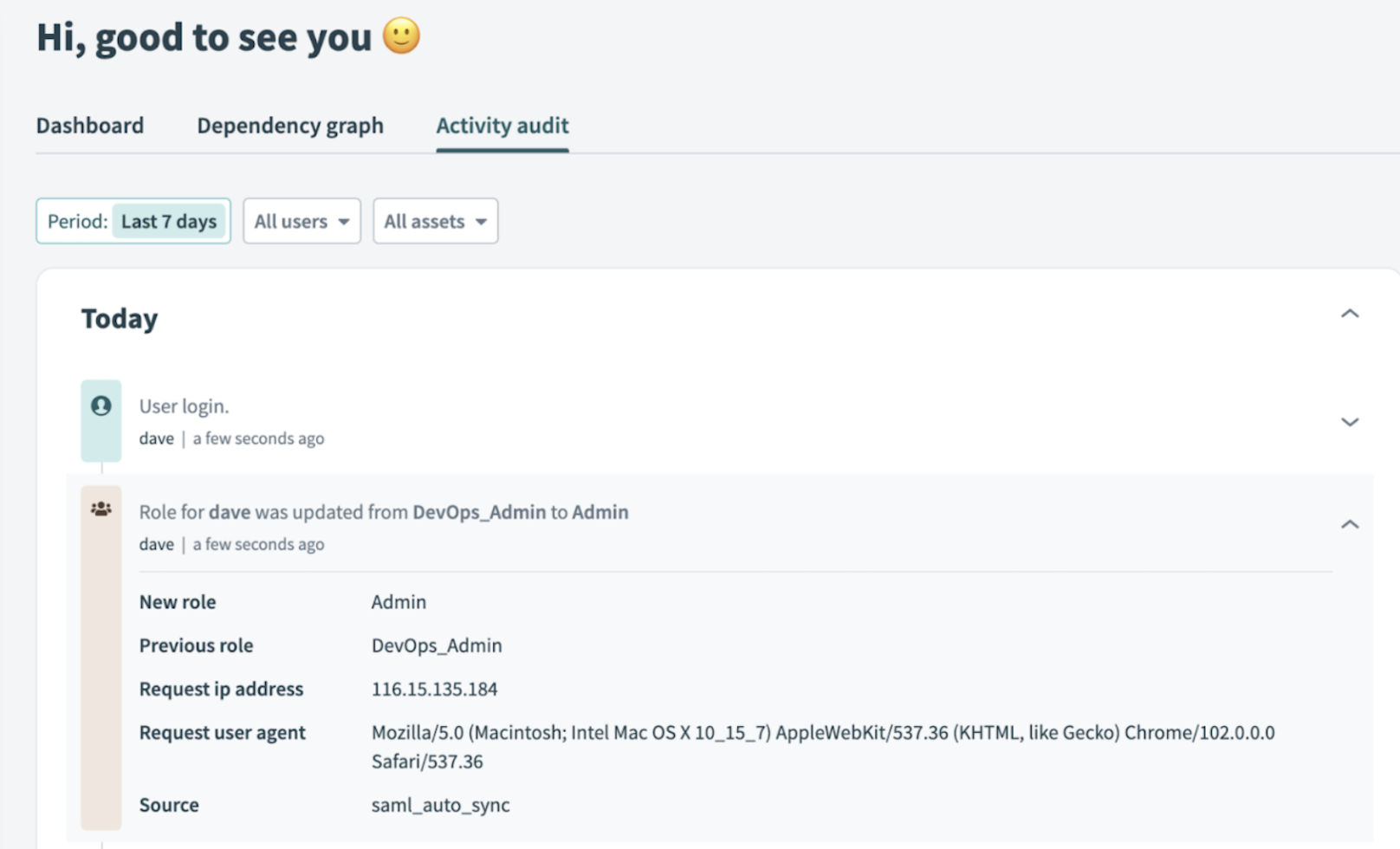Collapse the Today section with the chevron
Viewport: 1400px width, 849px height.
1349,314
